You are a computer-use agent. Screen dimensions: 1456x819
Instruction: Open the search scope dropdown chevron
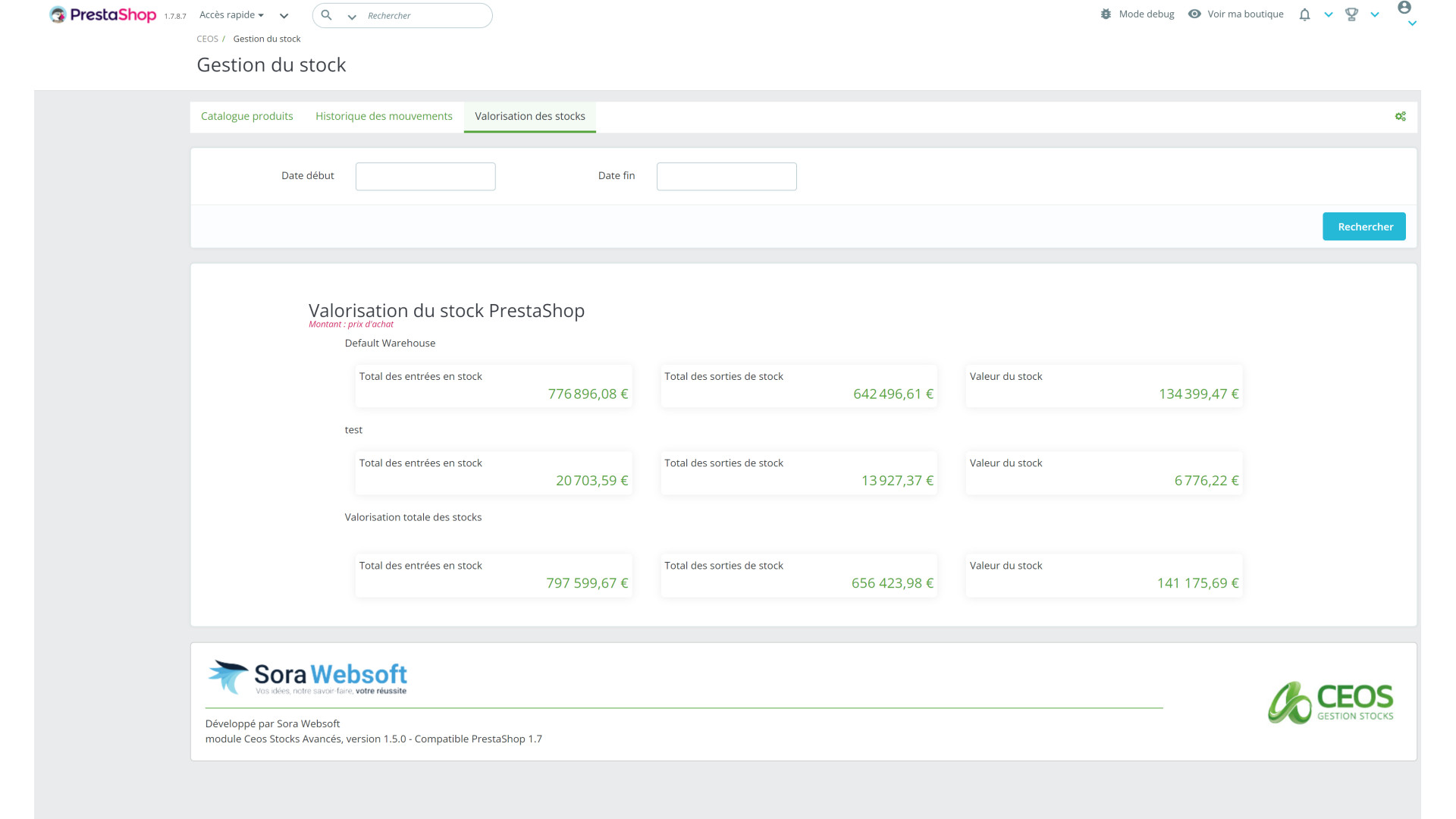tap(352, 17)
